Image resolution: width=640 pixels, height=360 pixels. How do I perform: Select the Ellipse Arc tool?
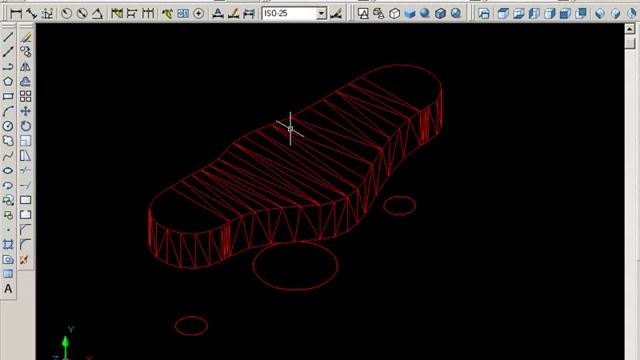(x=8, y=185)
